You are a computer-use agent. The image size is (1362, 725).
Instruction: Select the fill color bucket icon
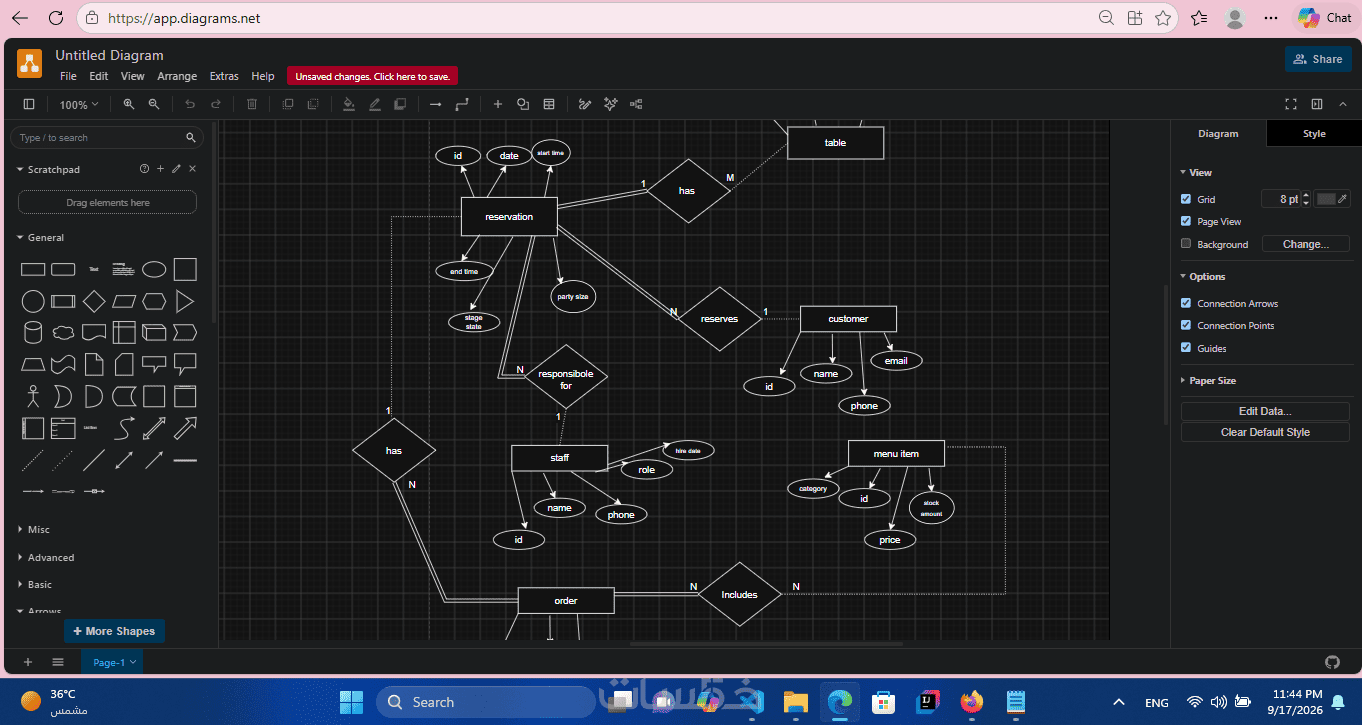[x=349, y=104]
